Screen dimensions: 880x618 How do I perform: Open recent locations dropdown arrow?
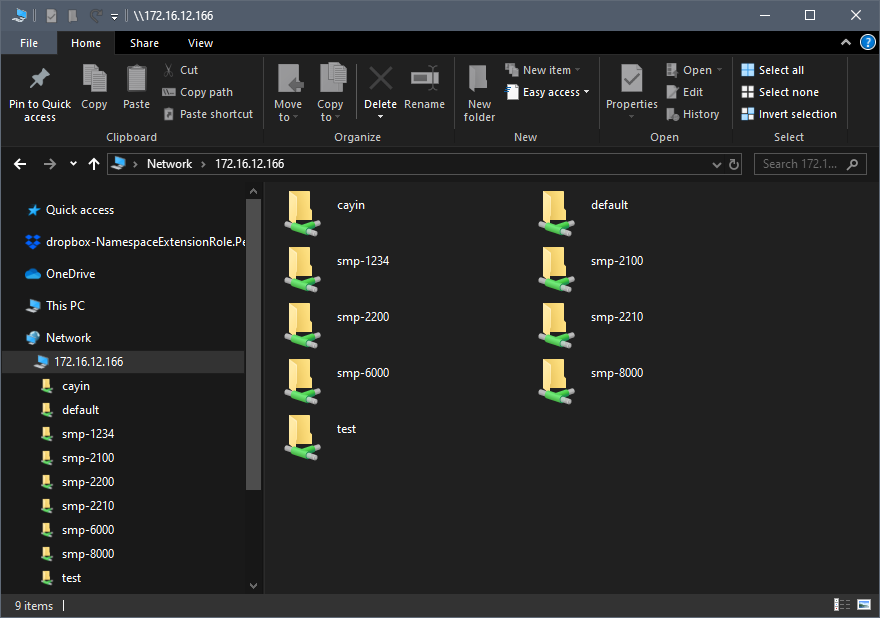click(73, 164)
